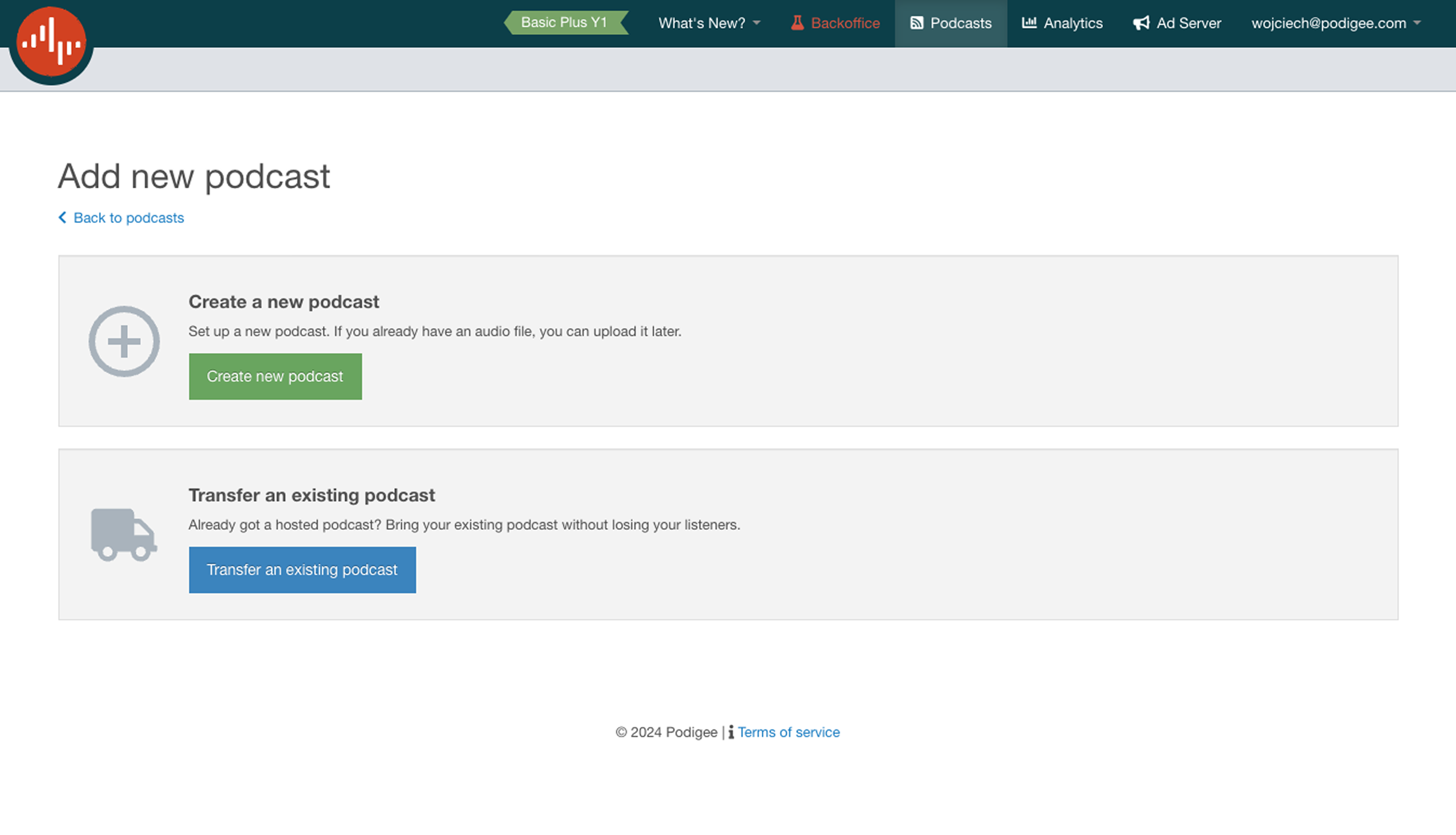Click the Basic Plus Y1 plan badge
This screenshot has height=835, width=1456.
565,22
